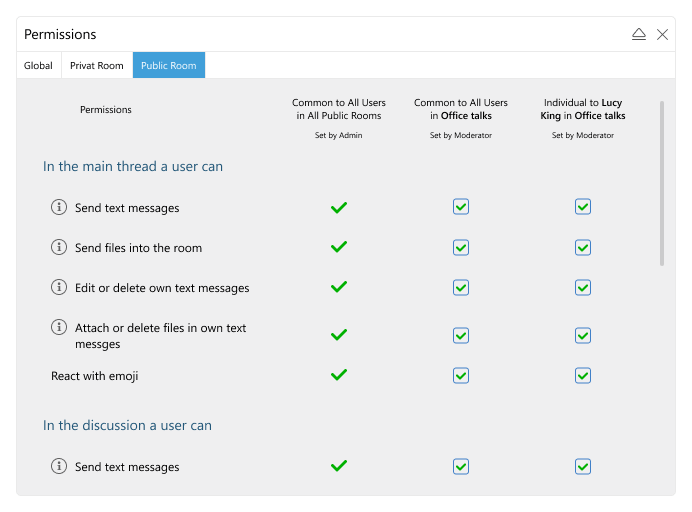Click 'Attach or delete files in own text messges' label
The height and width of the screenshot is (512, 692).
160,336
